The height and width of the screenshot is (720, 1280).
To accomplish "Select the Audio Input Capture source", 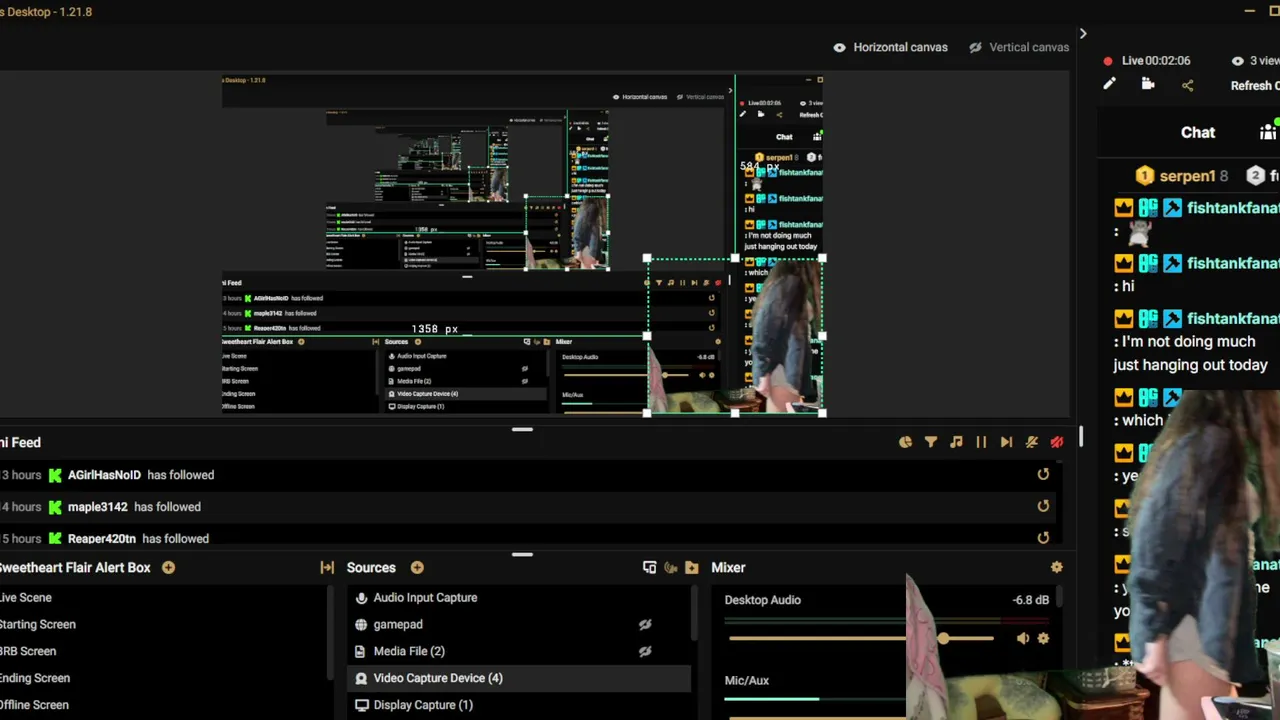I will tap(518, 598).
